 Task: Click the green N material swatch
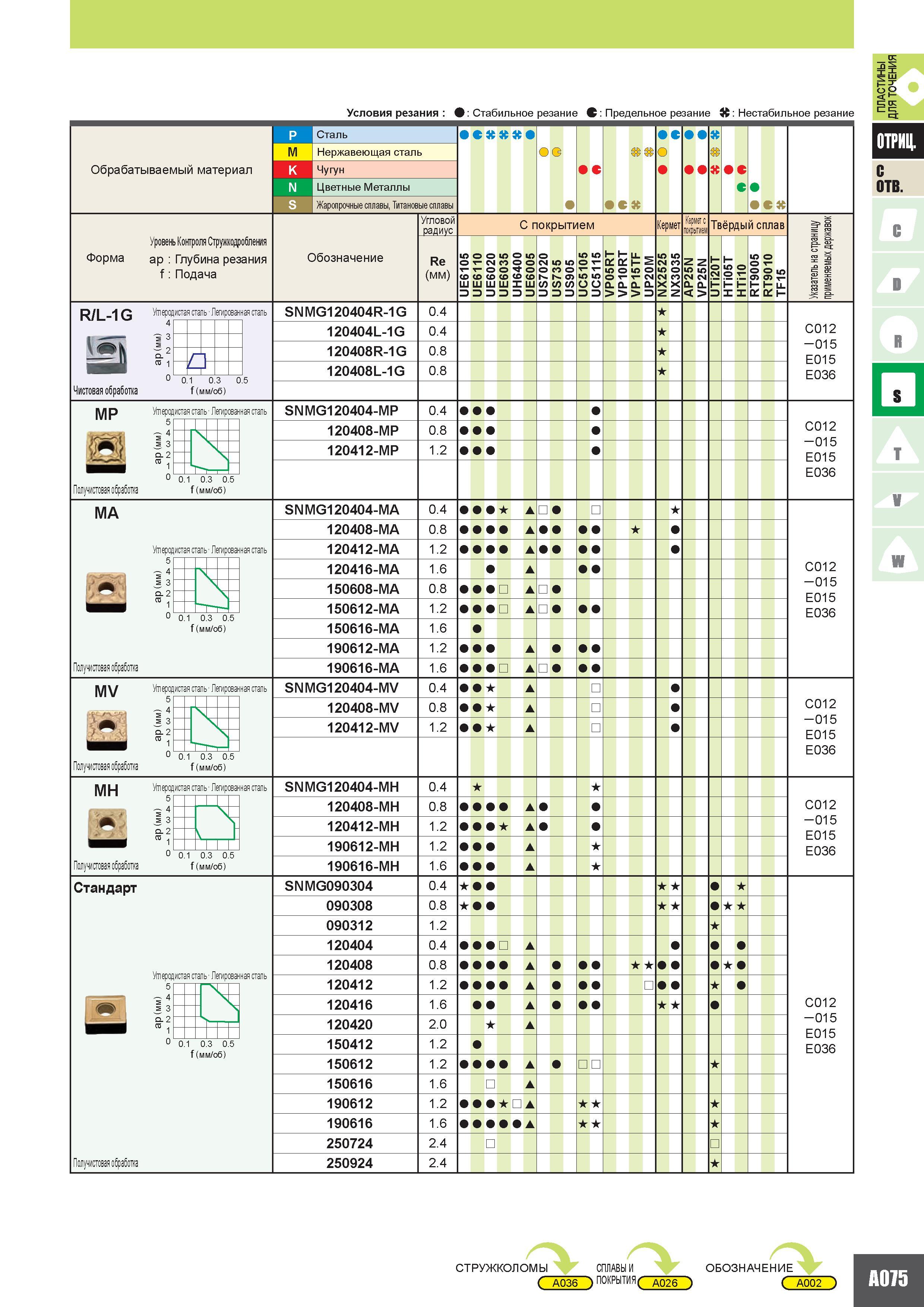click(292, 187)
